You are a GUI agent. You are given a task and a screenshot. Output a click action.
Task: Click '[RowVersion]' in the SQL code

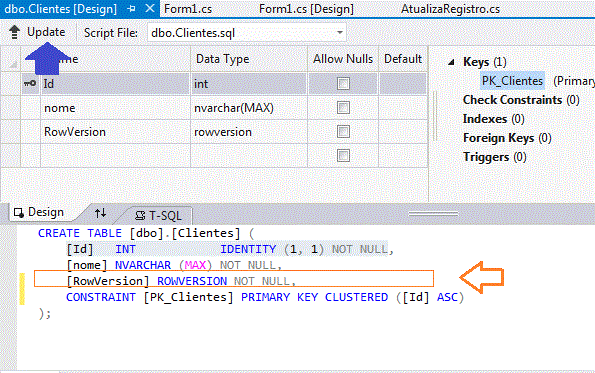point(108,281)
